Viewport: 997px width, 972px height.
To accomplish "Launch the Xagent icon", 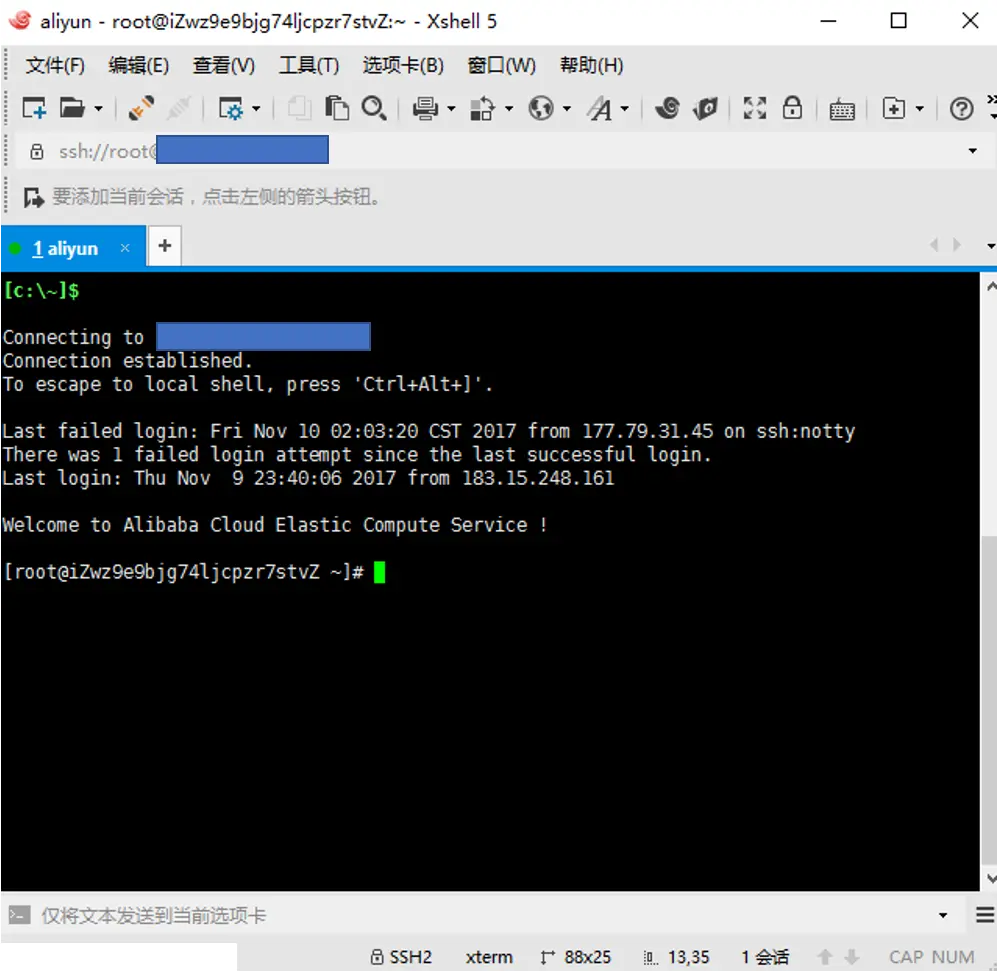I will pos(706,109).
